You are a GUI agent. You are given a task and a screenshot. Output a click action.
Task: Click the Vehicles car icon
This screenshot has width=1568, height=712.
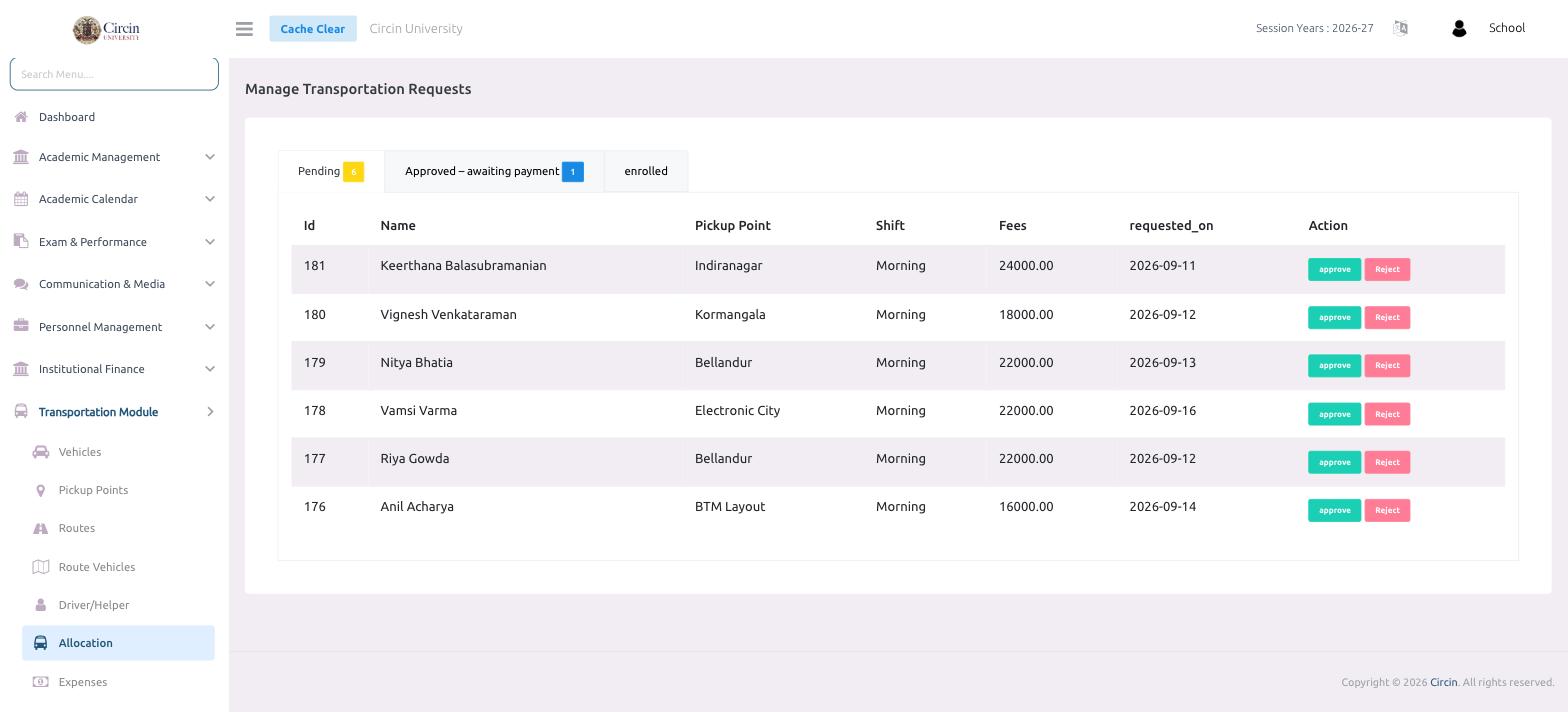tap(41, 452)
